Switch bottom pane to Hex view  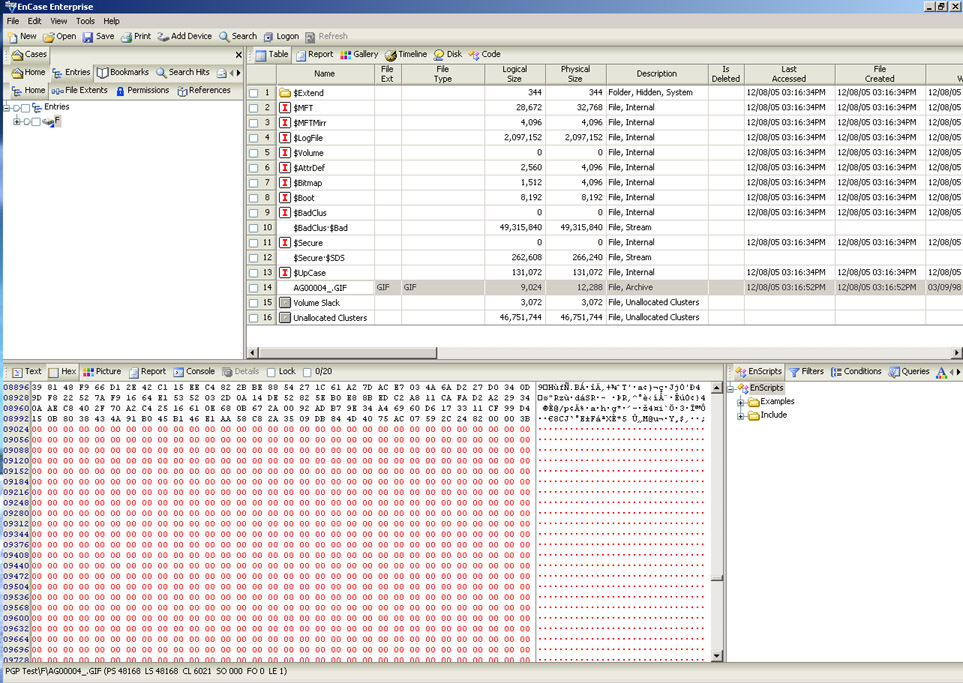coord(62,372)
